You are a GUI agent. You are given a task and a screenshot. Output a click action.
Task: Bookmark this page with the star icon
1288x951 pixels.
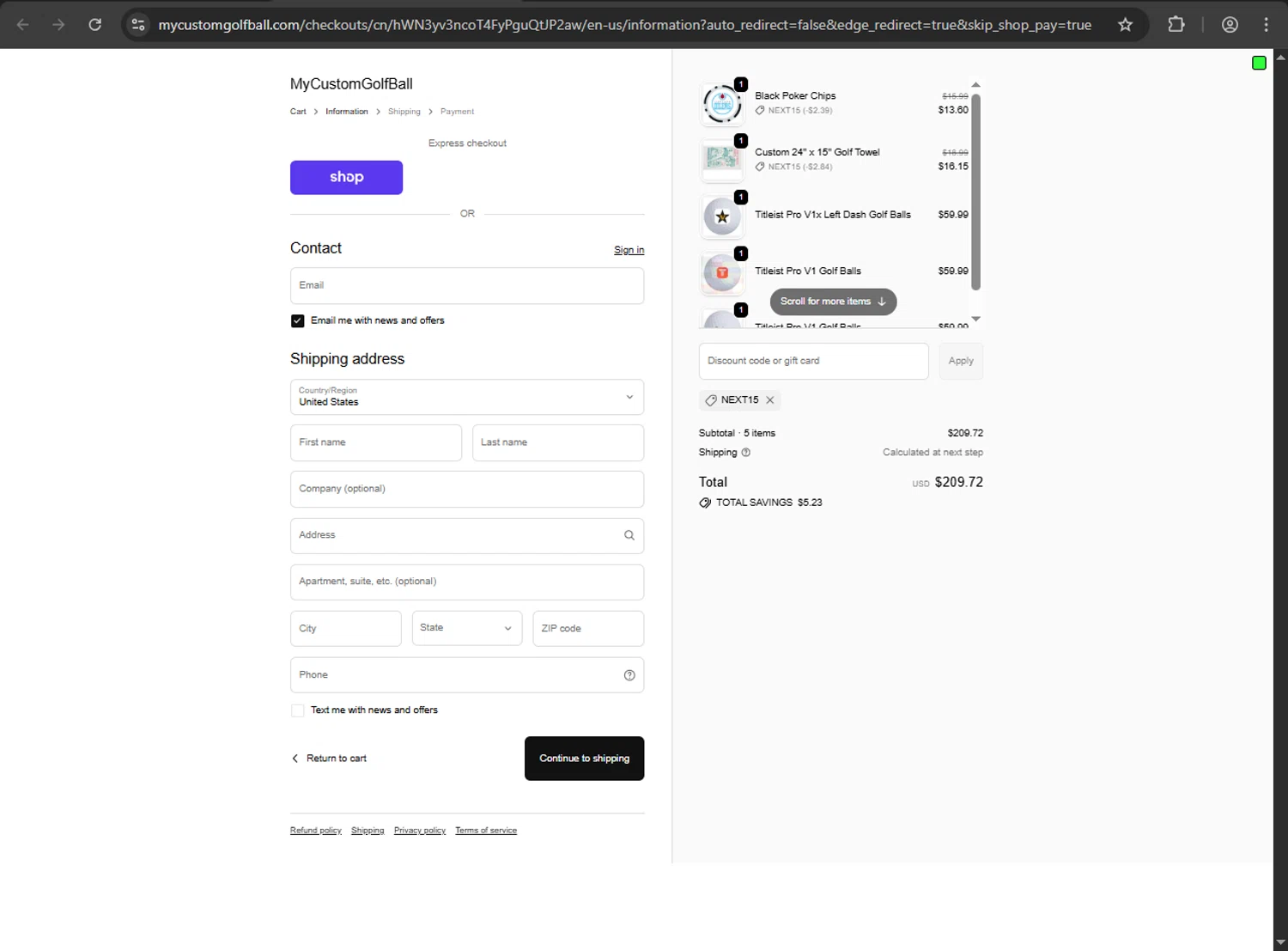tap(1125, 25)
